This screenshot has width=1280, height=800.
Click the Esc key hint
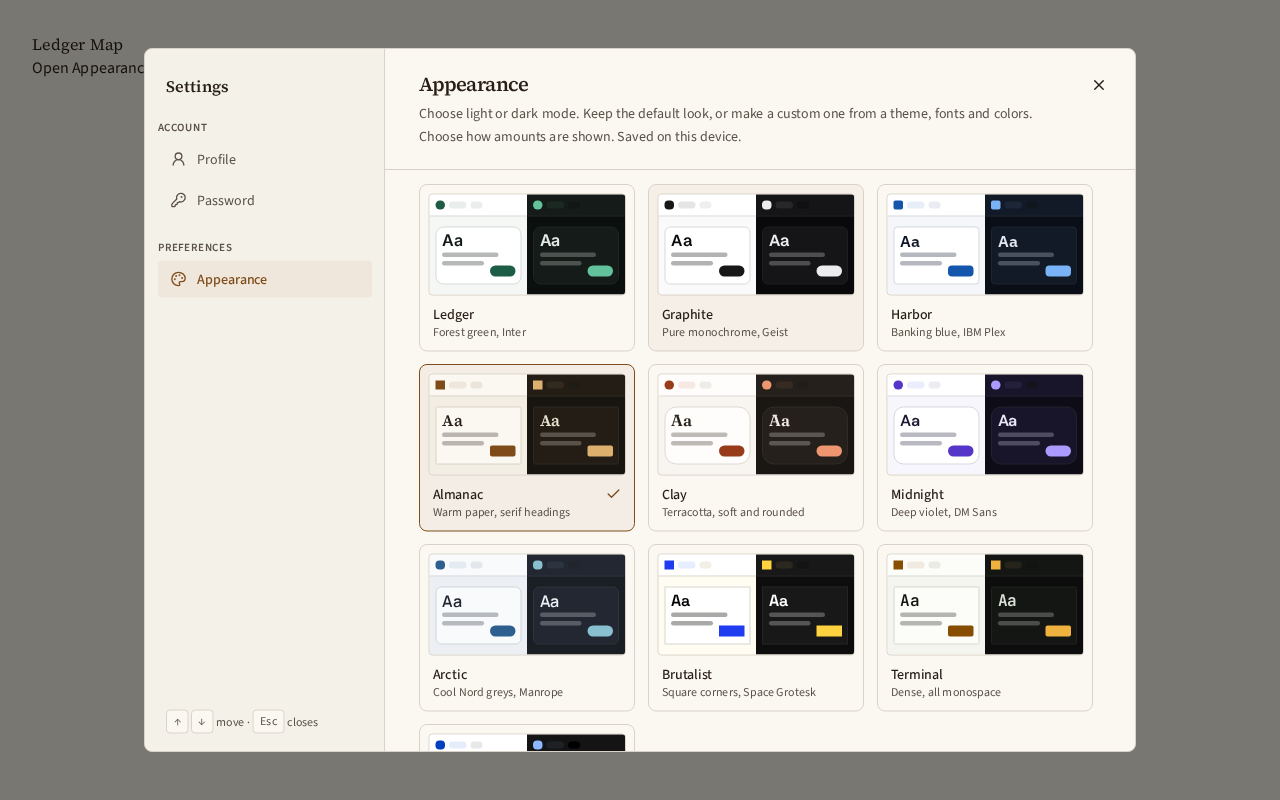point(268,722)
